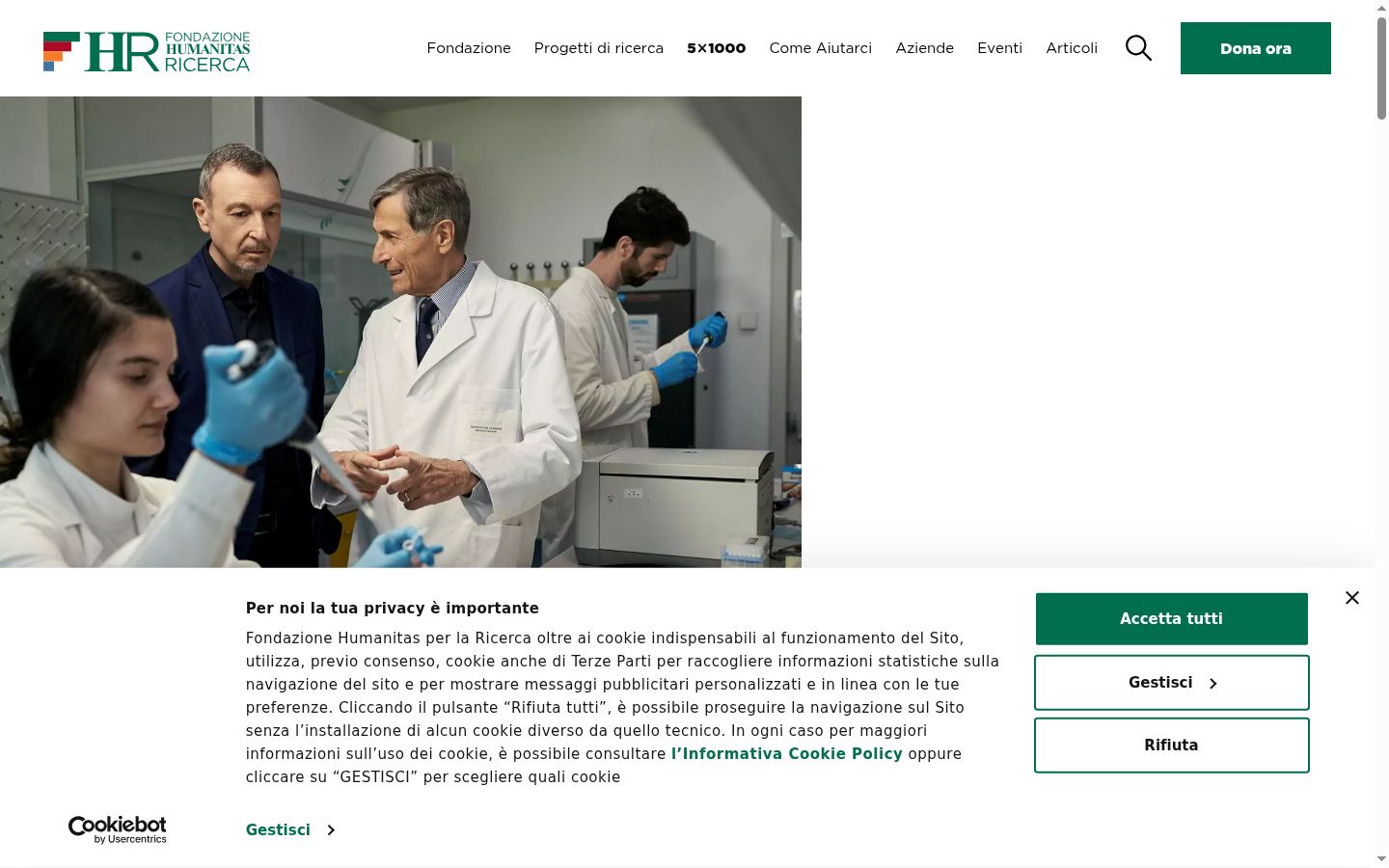This screenshot has width=1389, height=868.
Task: Accept all cookies with Accetta tutti
Action: [x=1172, y=619]
